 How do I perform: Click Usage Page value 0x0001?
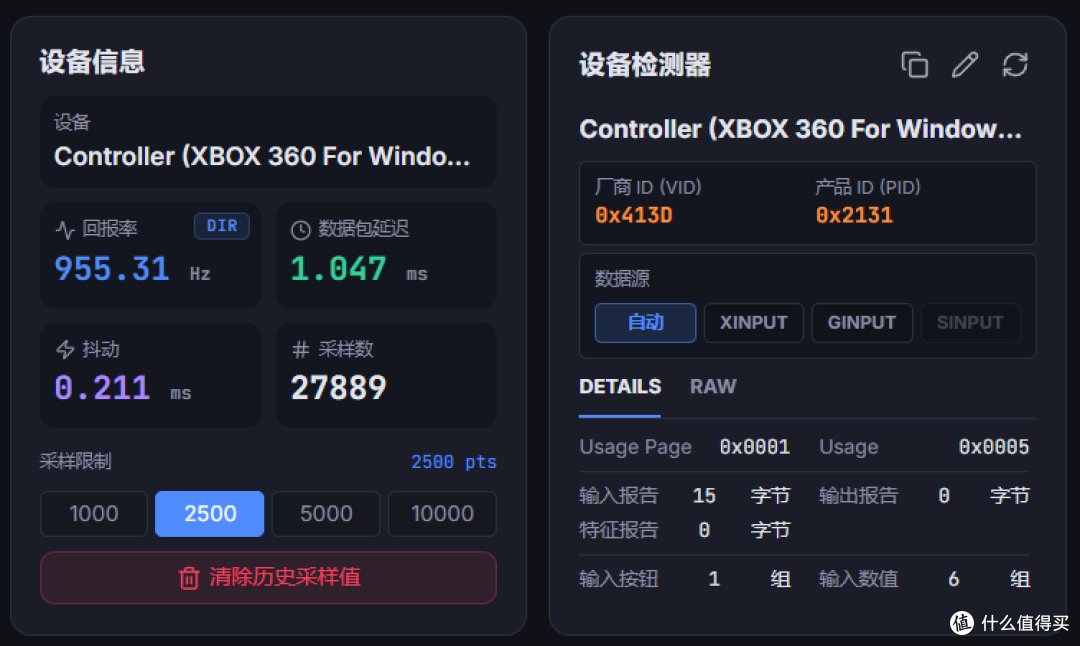pyautogui.click(x=754, y=447)
